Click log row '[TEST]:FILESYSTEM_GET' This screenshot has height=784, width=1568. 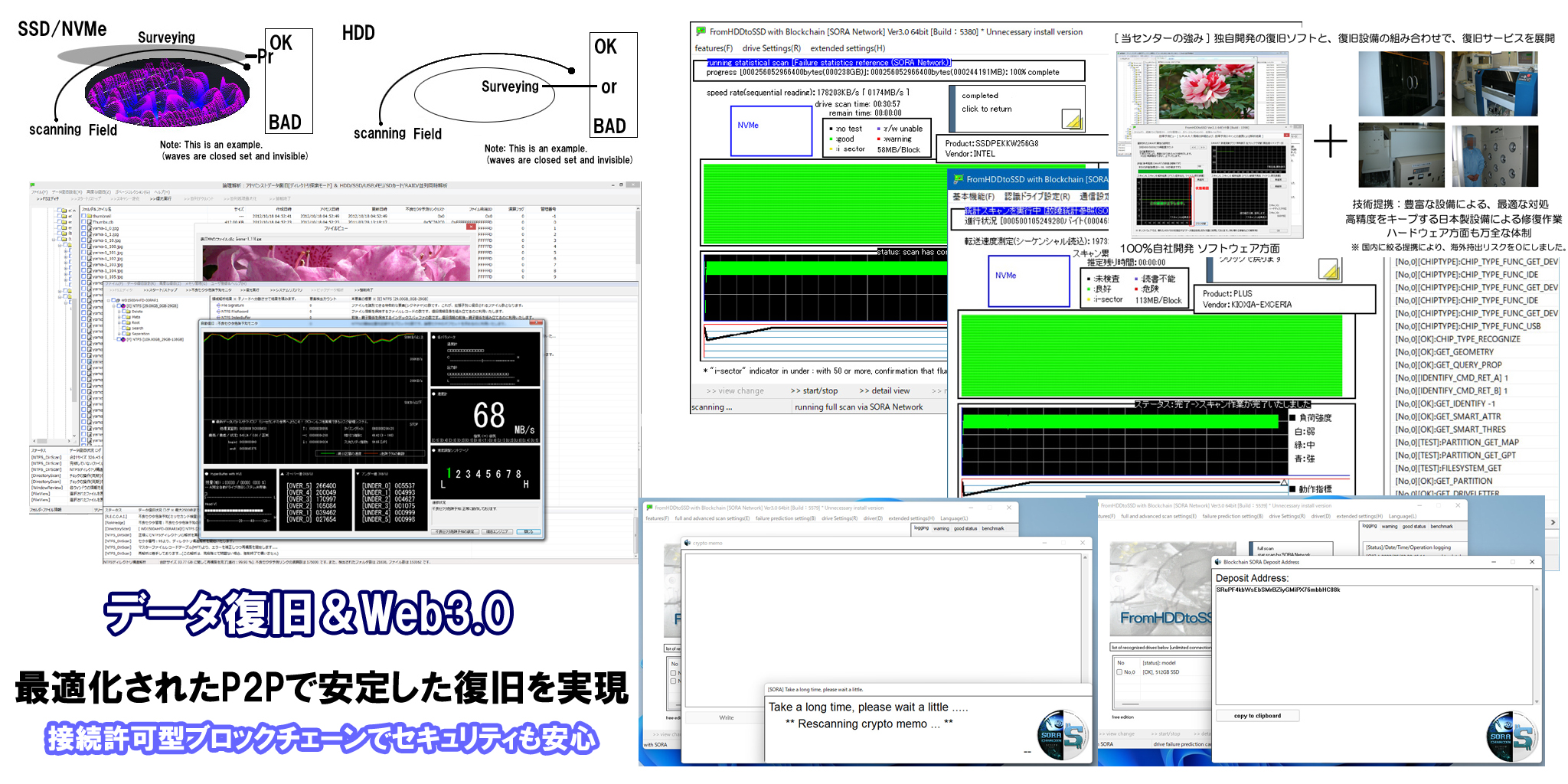tap(1448, 468)
